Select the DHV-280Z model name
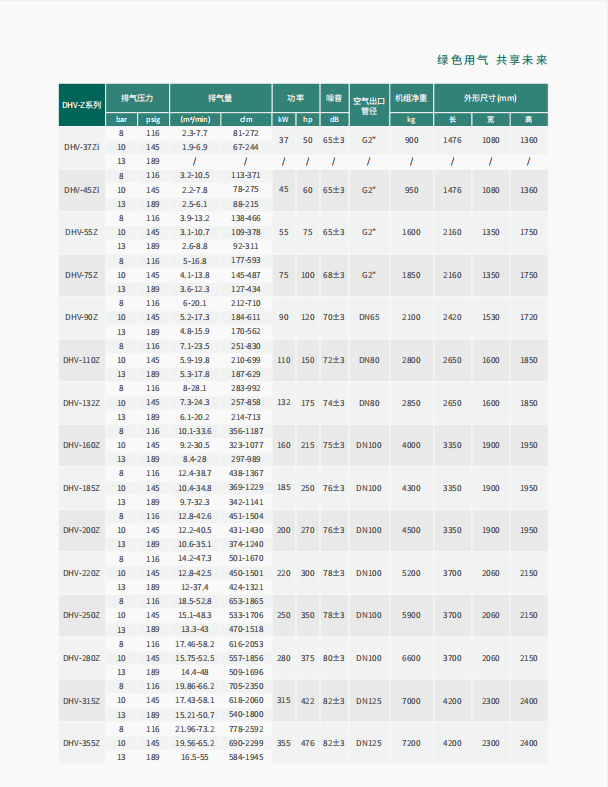 [x=81, y=658]
